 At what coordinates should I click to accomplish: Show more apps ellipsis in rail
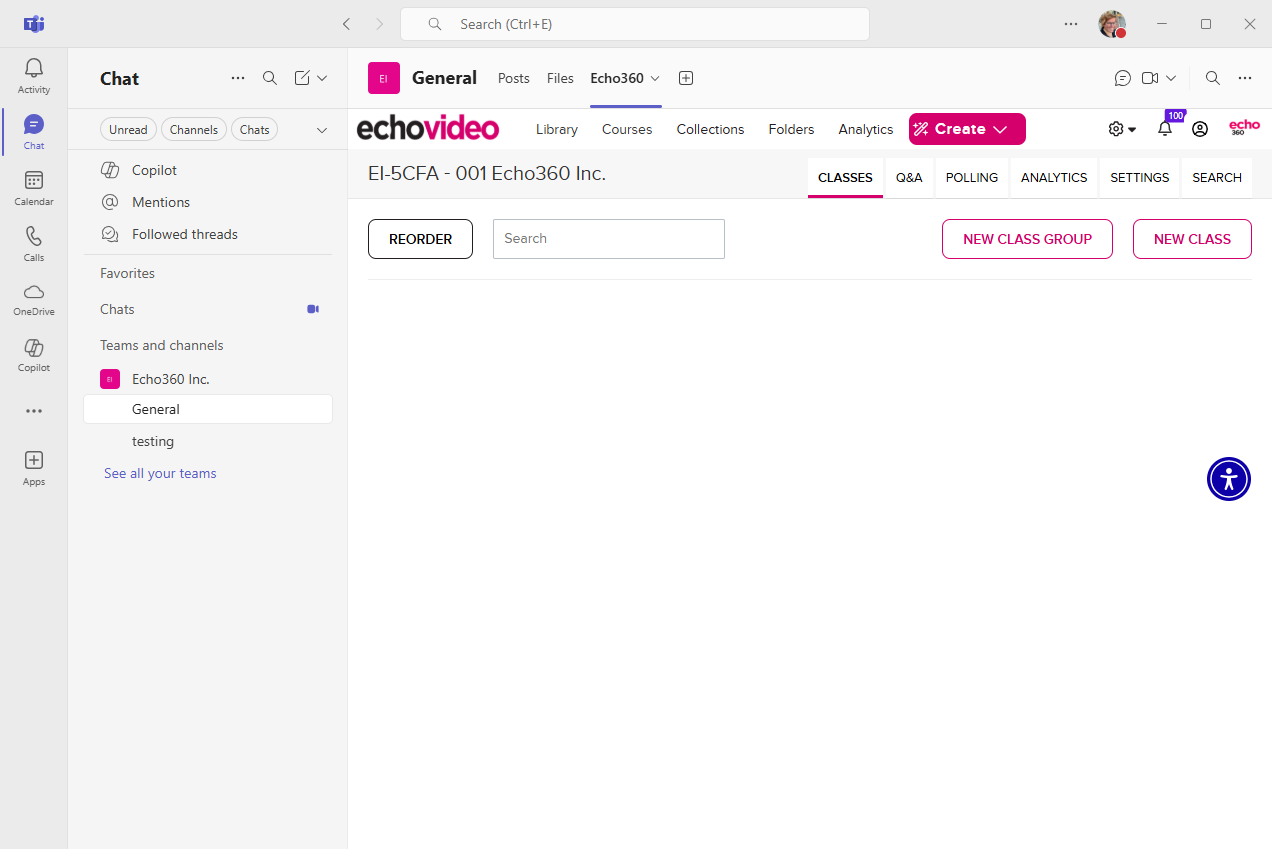click(x=34, y=411)
